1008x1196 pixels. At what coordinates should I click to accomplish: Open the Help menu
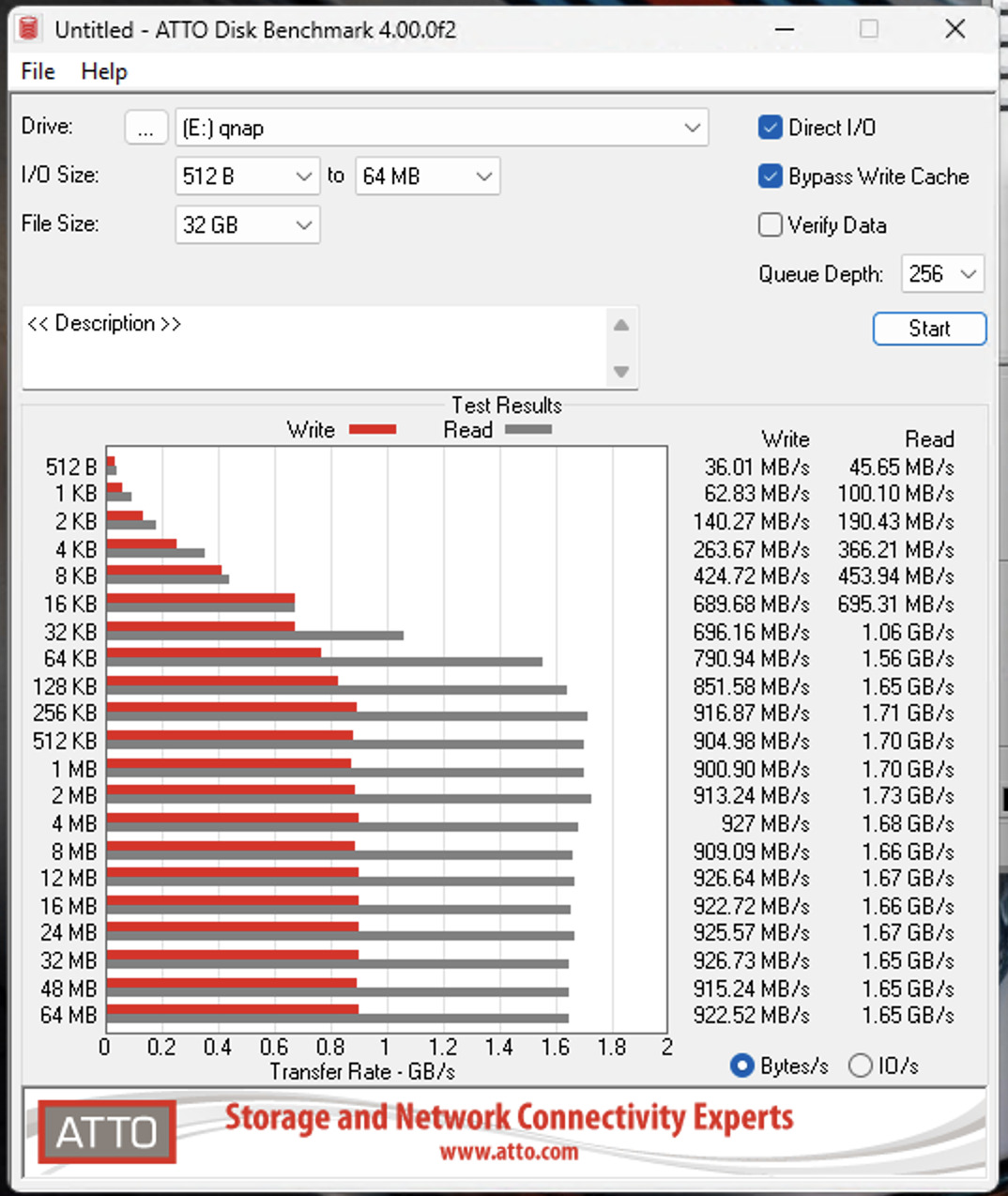pyautogui.click(x=104, y=71)
